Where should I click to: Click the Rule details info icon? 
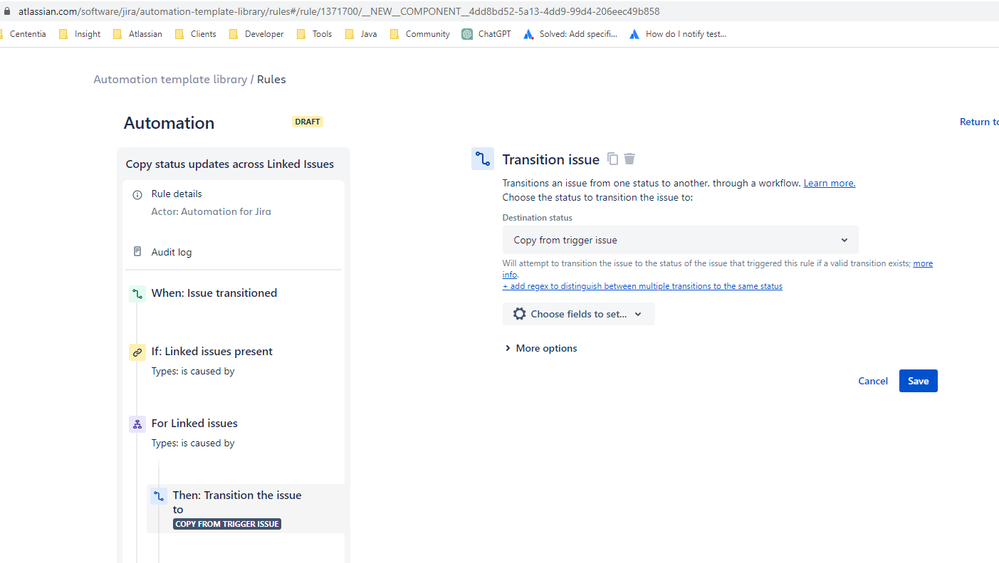pos(137,195)
